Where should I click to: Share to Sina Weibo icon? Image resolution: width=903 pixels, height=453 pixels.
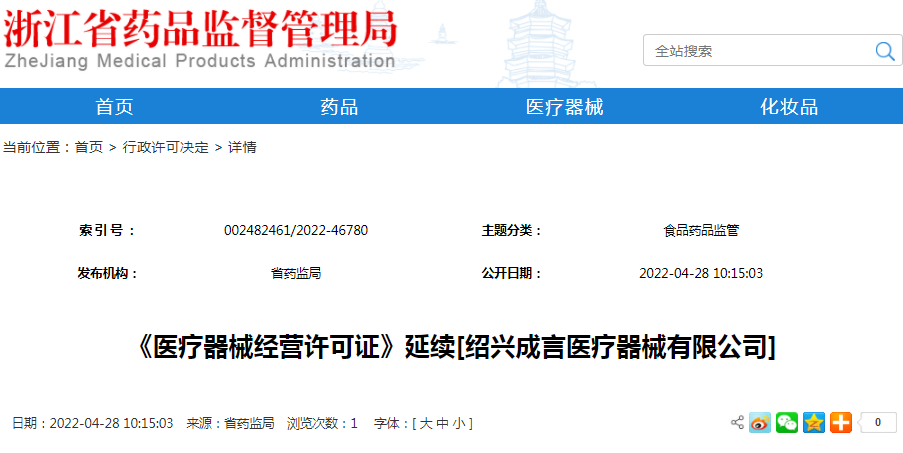(760, 422)
